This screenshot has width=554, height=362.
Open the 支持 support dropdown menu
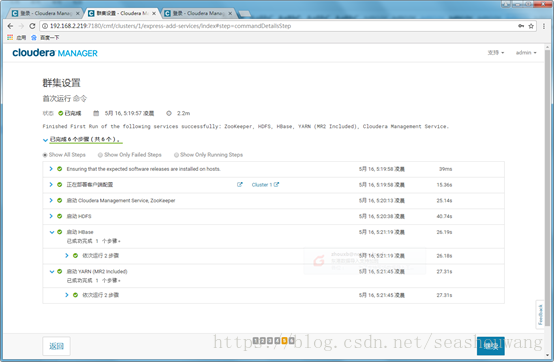tap(496, 53)
